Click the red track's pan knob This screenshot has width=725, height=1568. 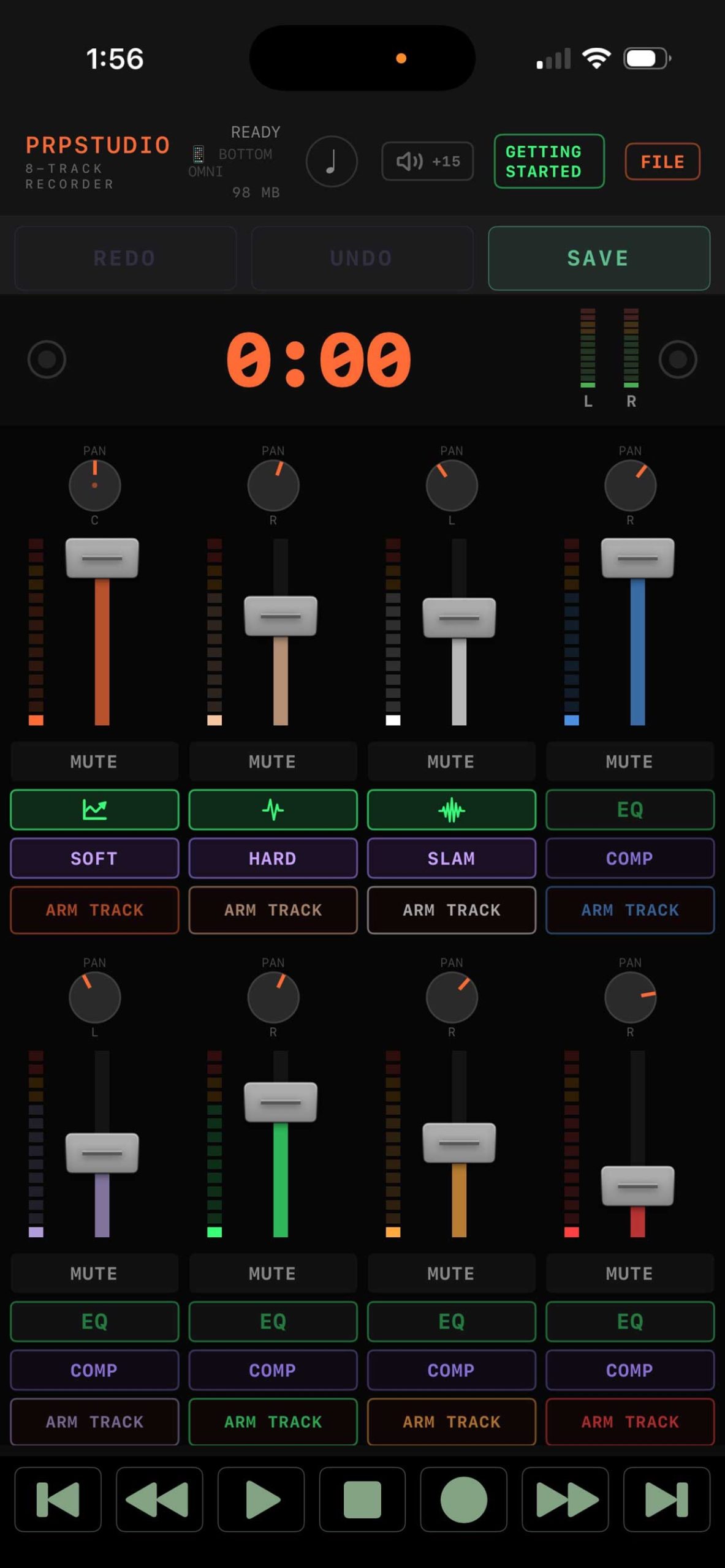630,997
